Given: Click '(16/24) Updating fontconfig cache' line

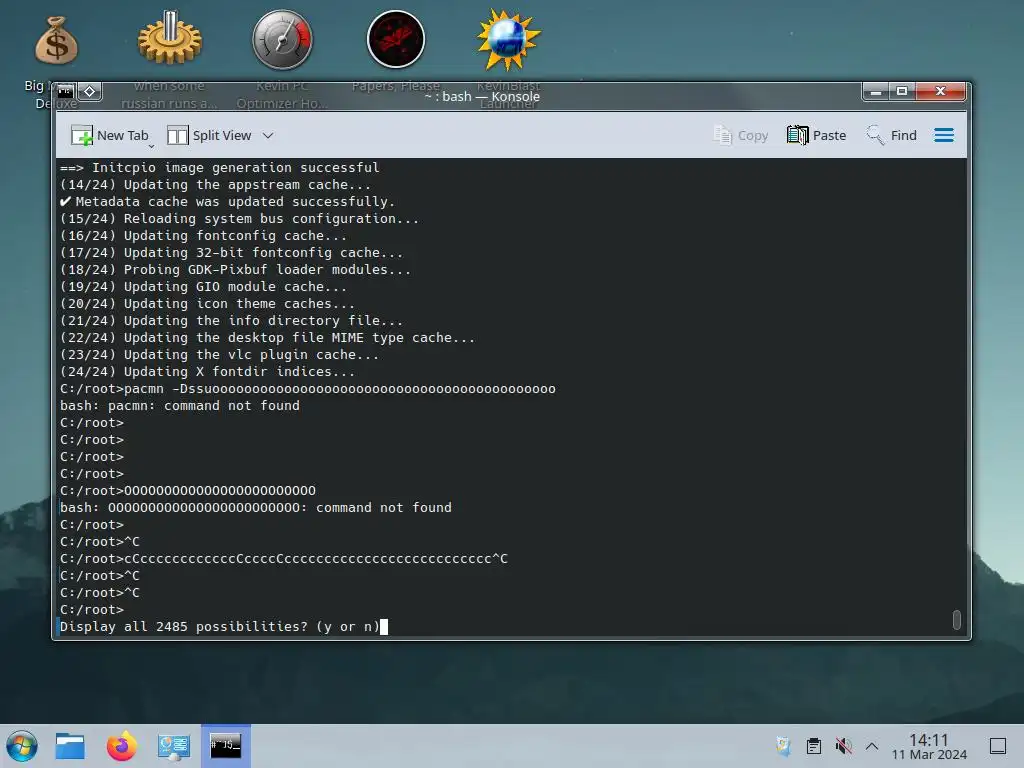Looking at the screenshot, I should (203, 236).
